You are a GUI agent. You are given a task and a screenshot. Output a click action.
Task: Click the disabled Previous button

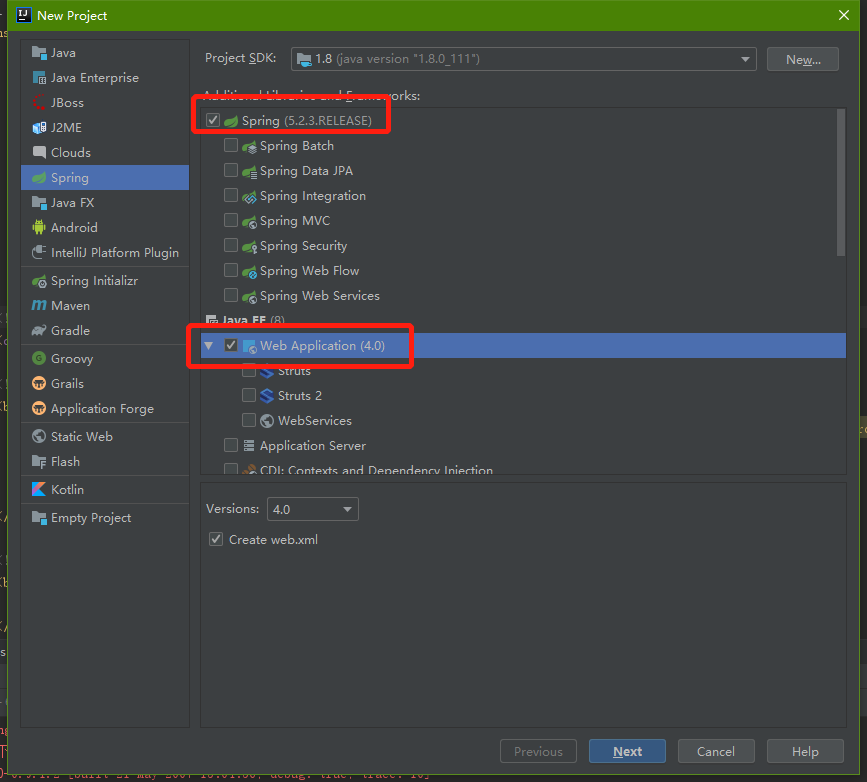pyautogui.click(x=538, y=752)
